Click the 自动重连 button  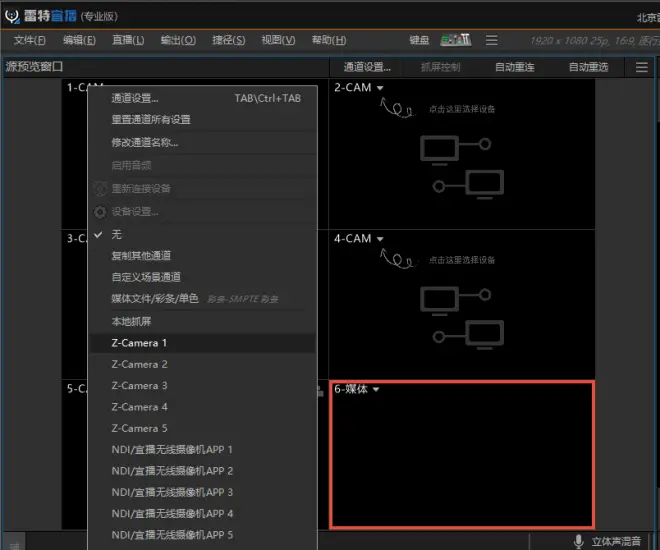(x=514, y=67)
